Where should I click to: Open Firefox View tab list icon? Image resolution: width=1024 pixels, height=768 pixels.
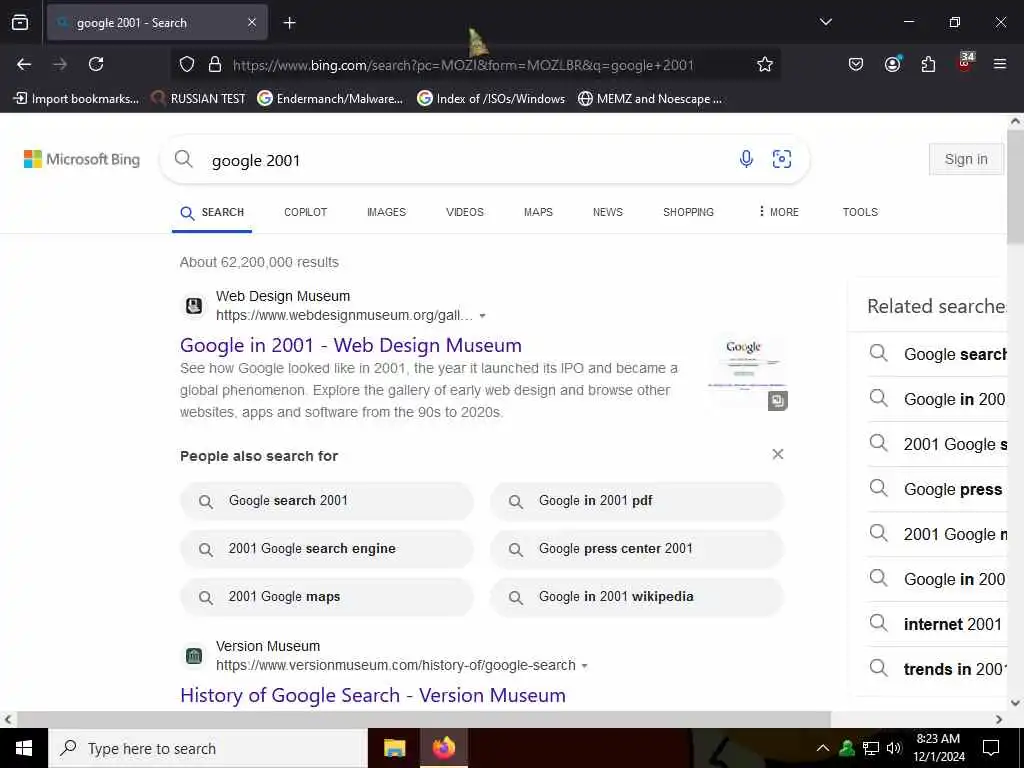click(20, 22)
